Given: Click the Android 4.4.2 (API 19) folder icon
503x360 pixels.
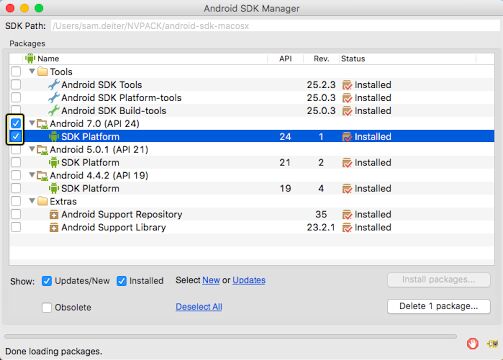Looking at the screenshot, I should pos(42,176).
